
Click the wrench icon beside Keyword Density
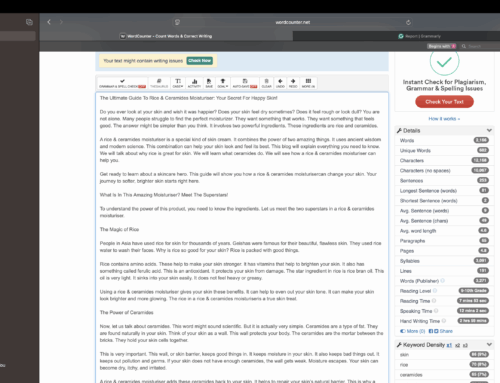[x=399, y=345]
